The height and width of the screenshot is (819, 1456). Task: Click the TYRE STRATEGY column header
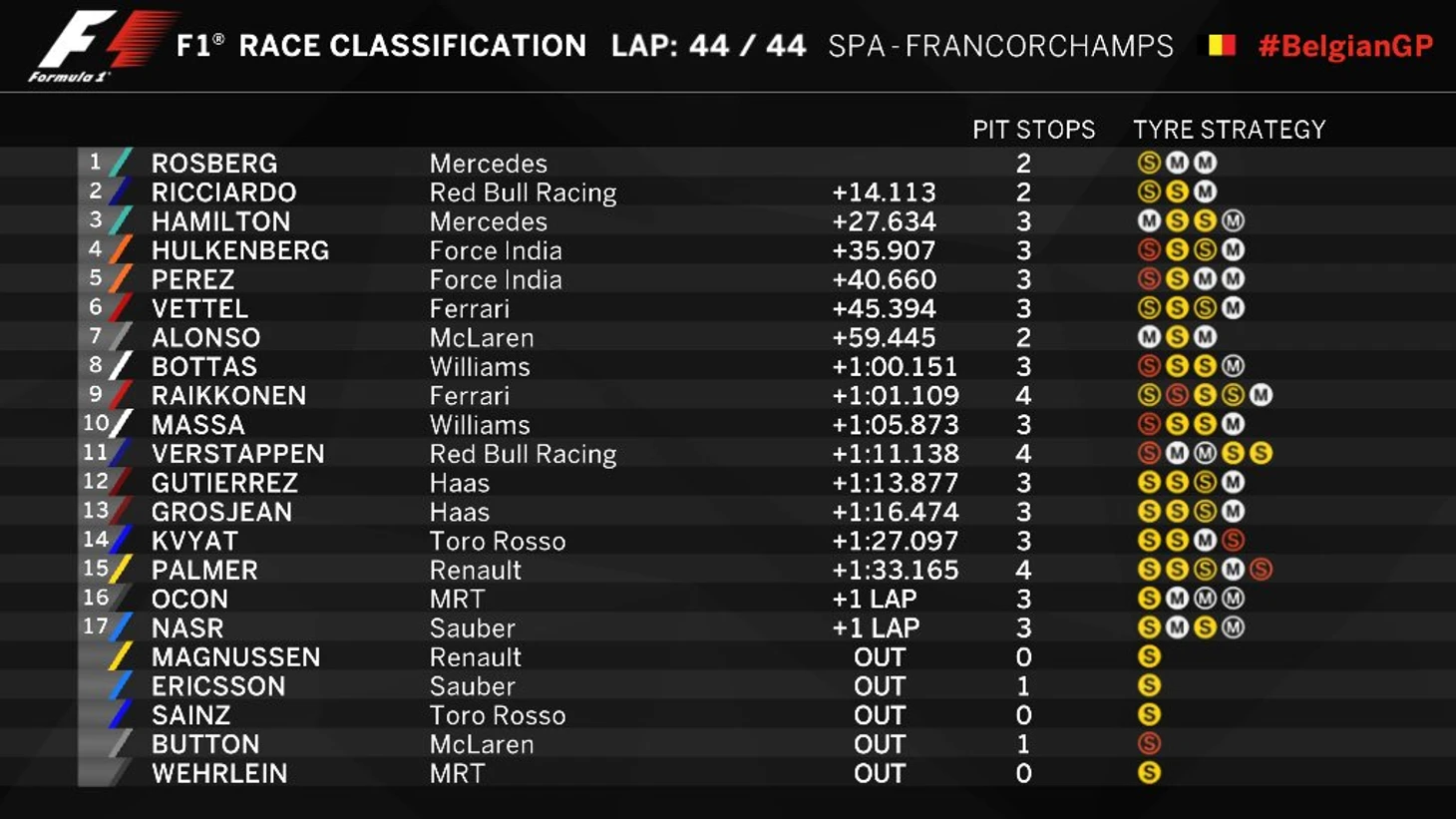click(x=1229, y=130)
